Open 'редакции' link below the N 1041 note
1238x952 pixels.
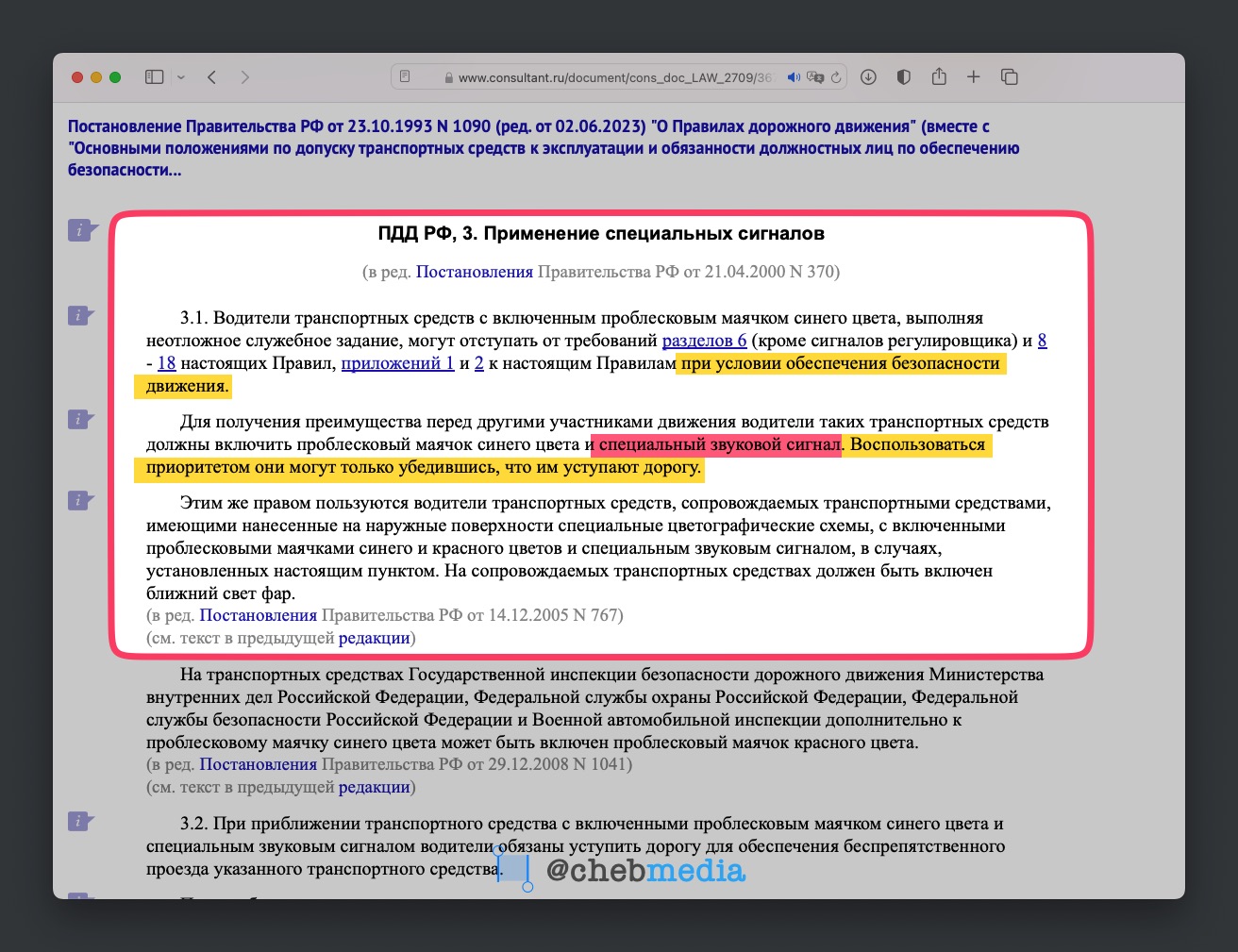tap(375, 787)
